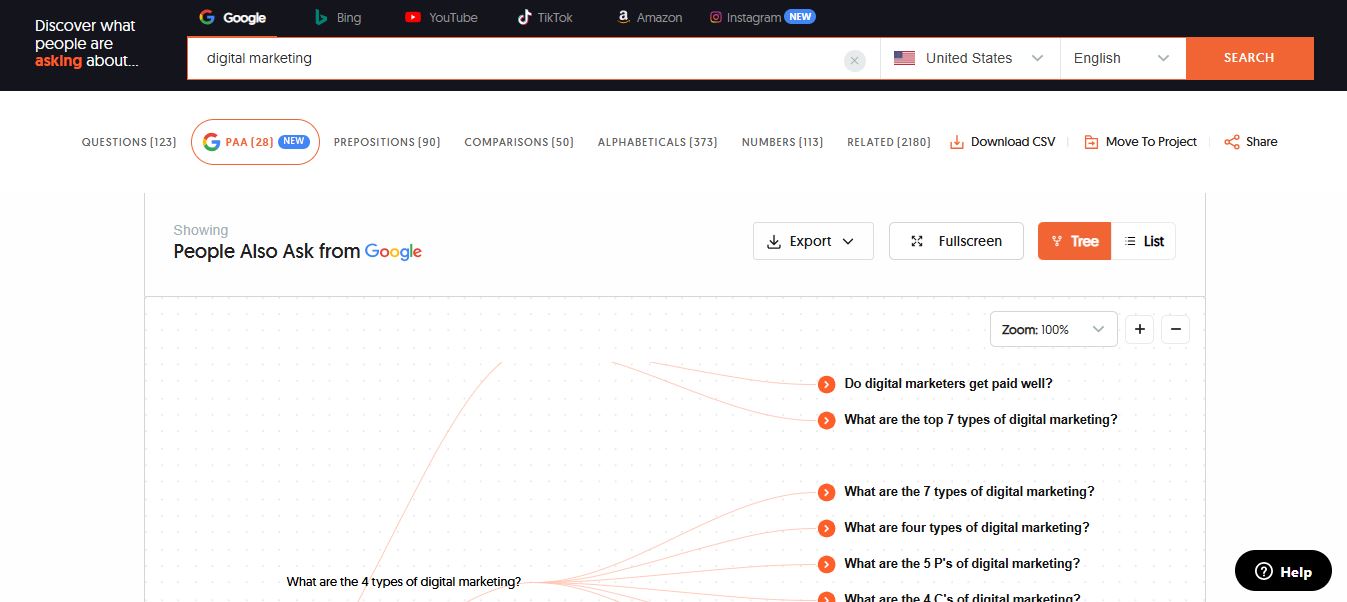Open the Fullscreen view
This screenshot has width=1347, height=602.
pos(955,241)
